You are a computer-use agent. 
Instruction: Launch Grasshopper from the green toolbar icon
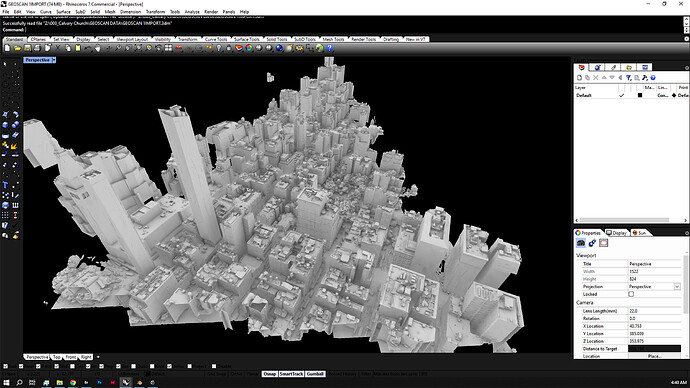coord(319,48)
